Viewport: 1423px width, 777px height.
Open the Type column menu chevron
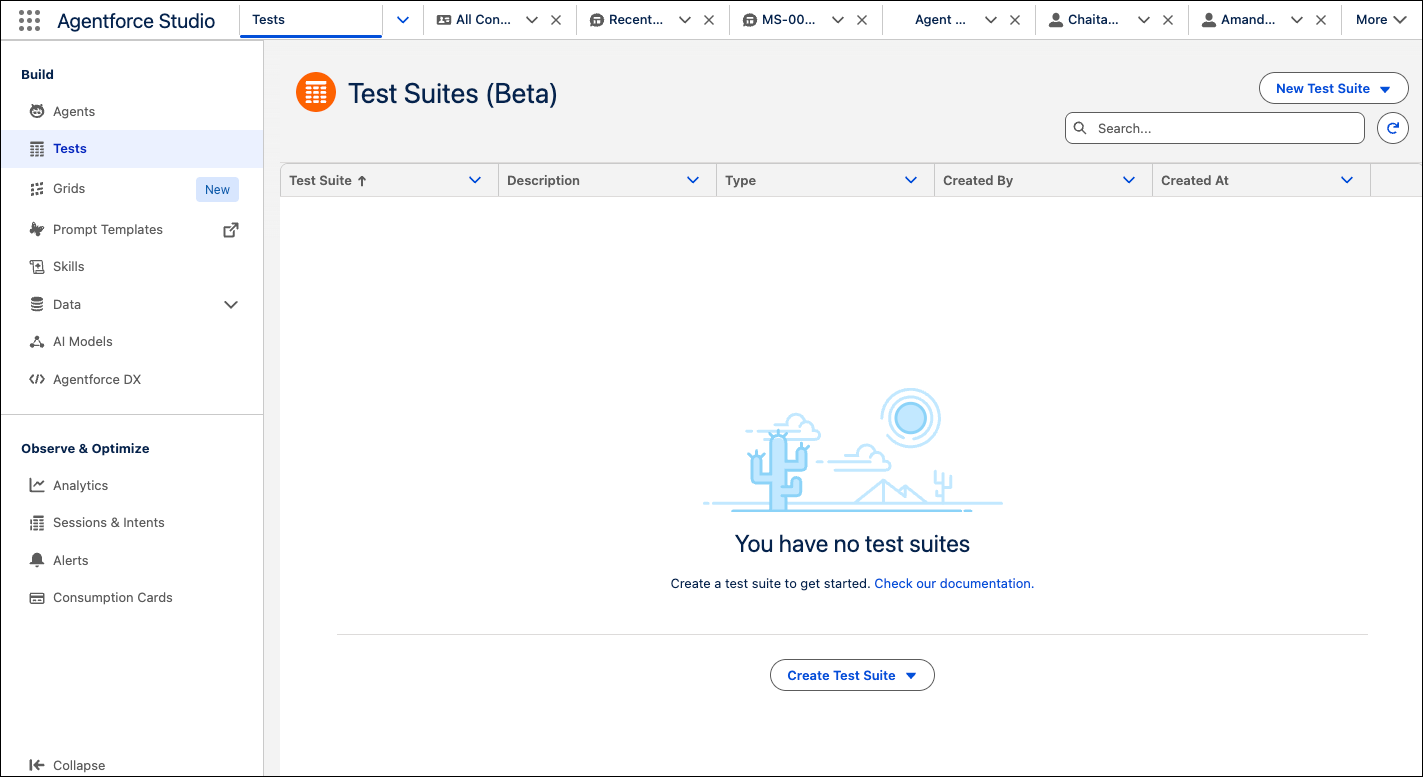(911, 180)
